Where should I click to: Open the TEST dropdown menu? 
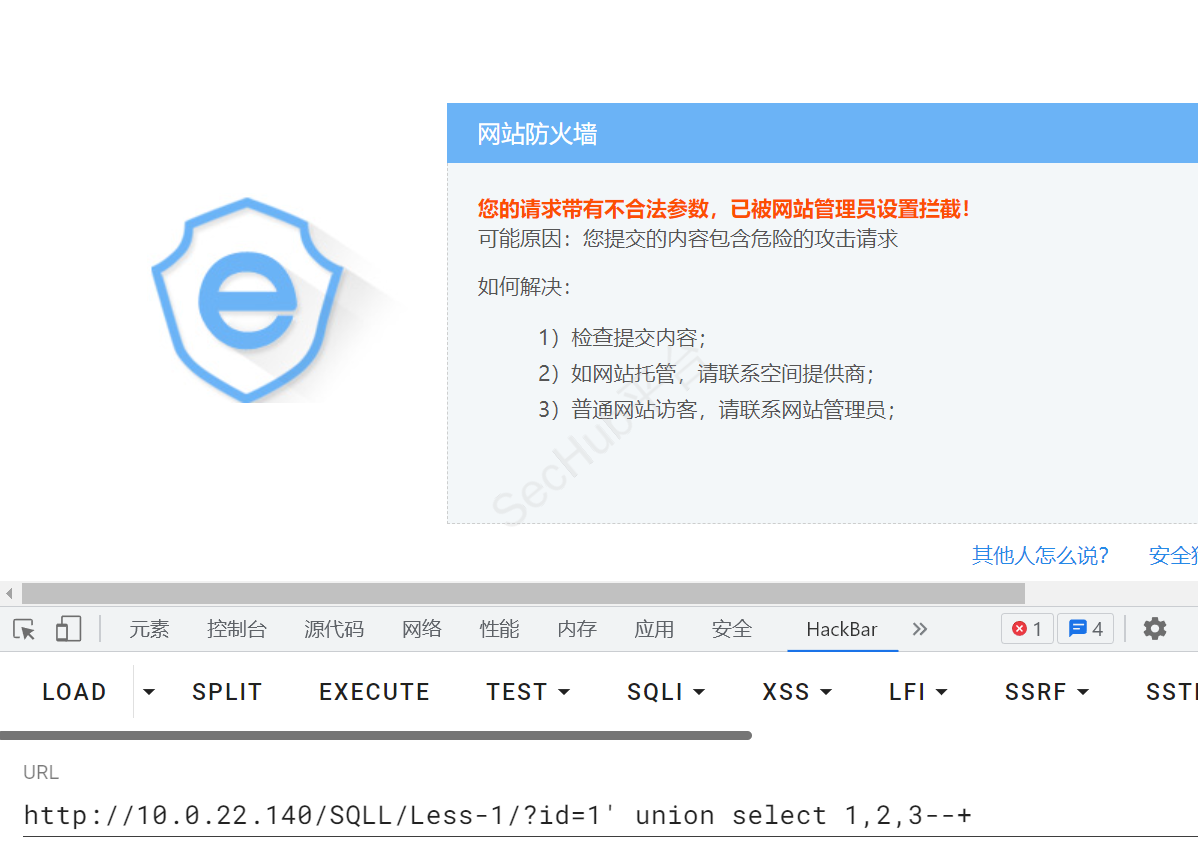528,692
